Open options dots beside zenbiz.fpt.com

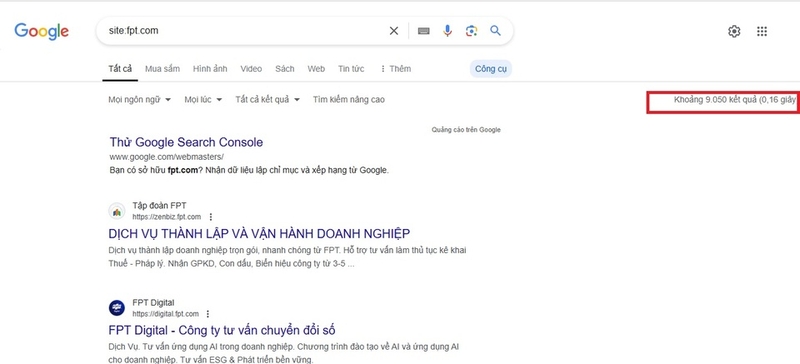pyautogui.click(x=211, y=217)
